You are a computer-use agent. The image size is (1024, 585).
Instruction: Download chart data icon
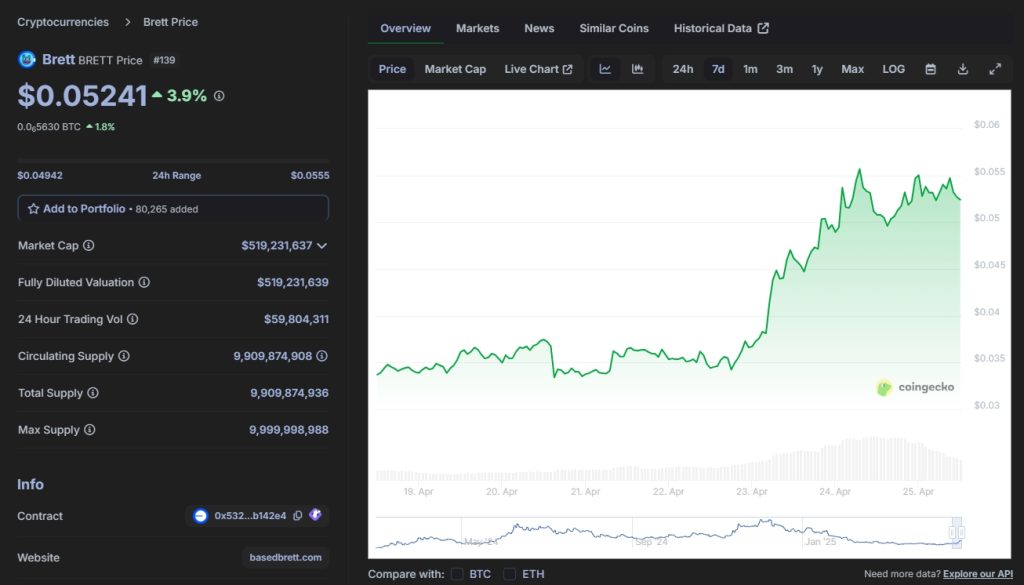tap(963, 69)
